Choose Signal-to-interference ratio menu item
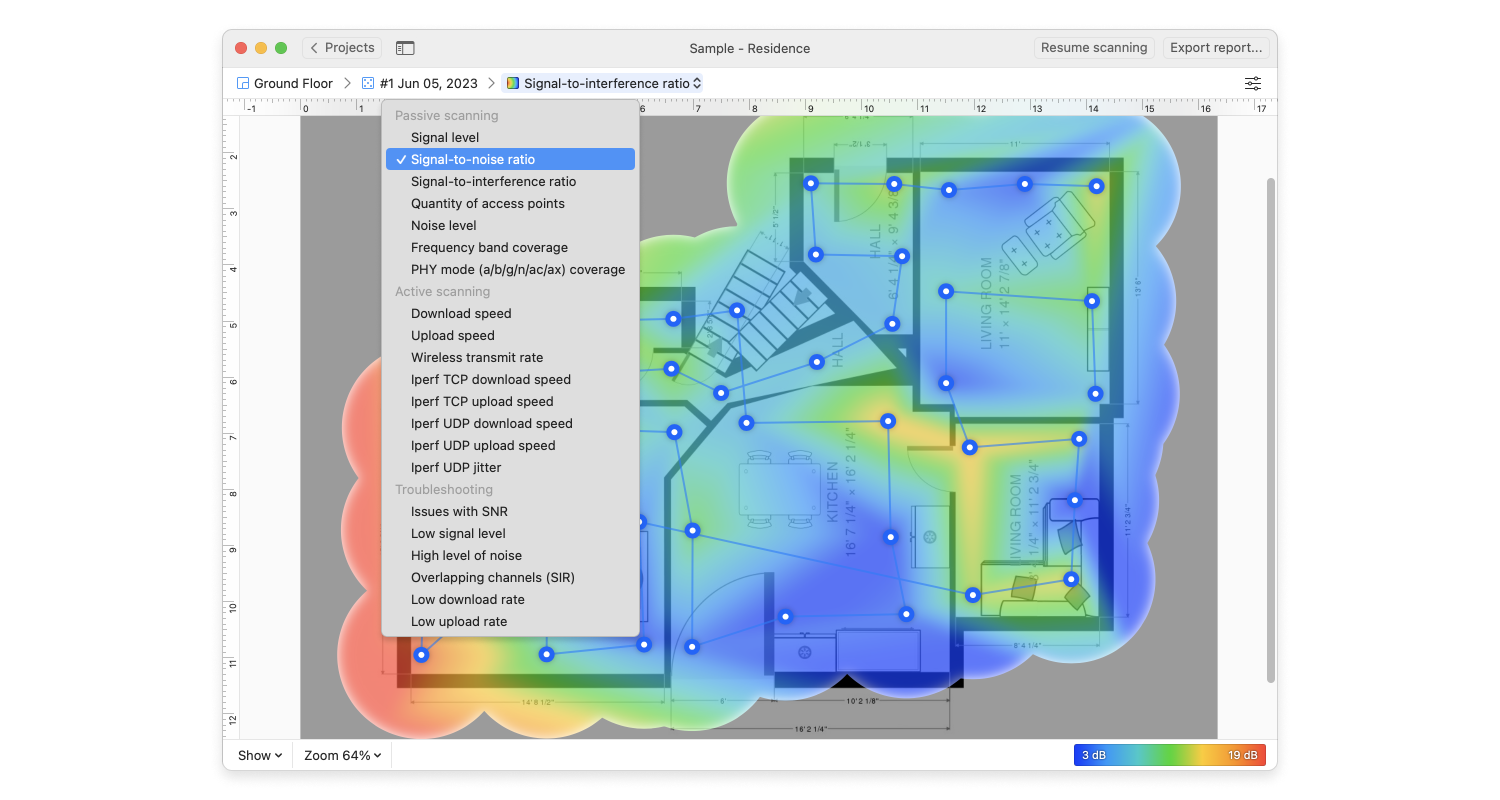 pos(510,182)
